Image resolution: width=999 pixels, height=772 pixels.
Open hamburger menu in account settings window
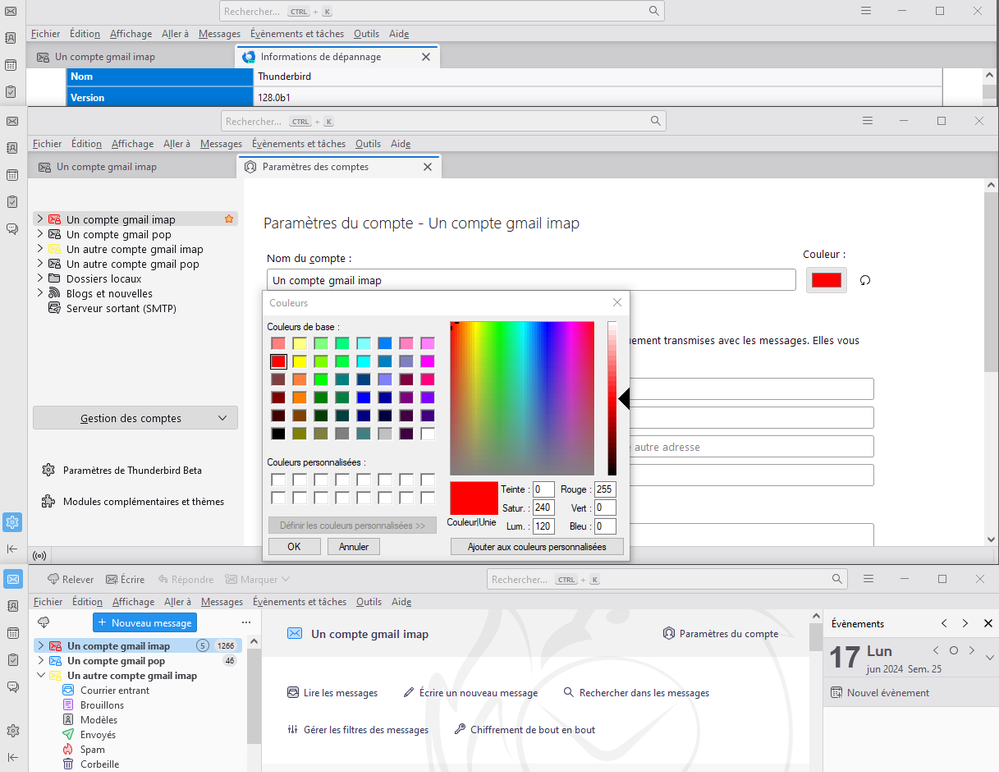click(x=867, y=120)
